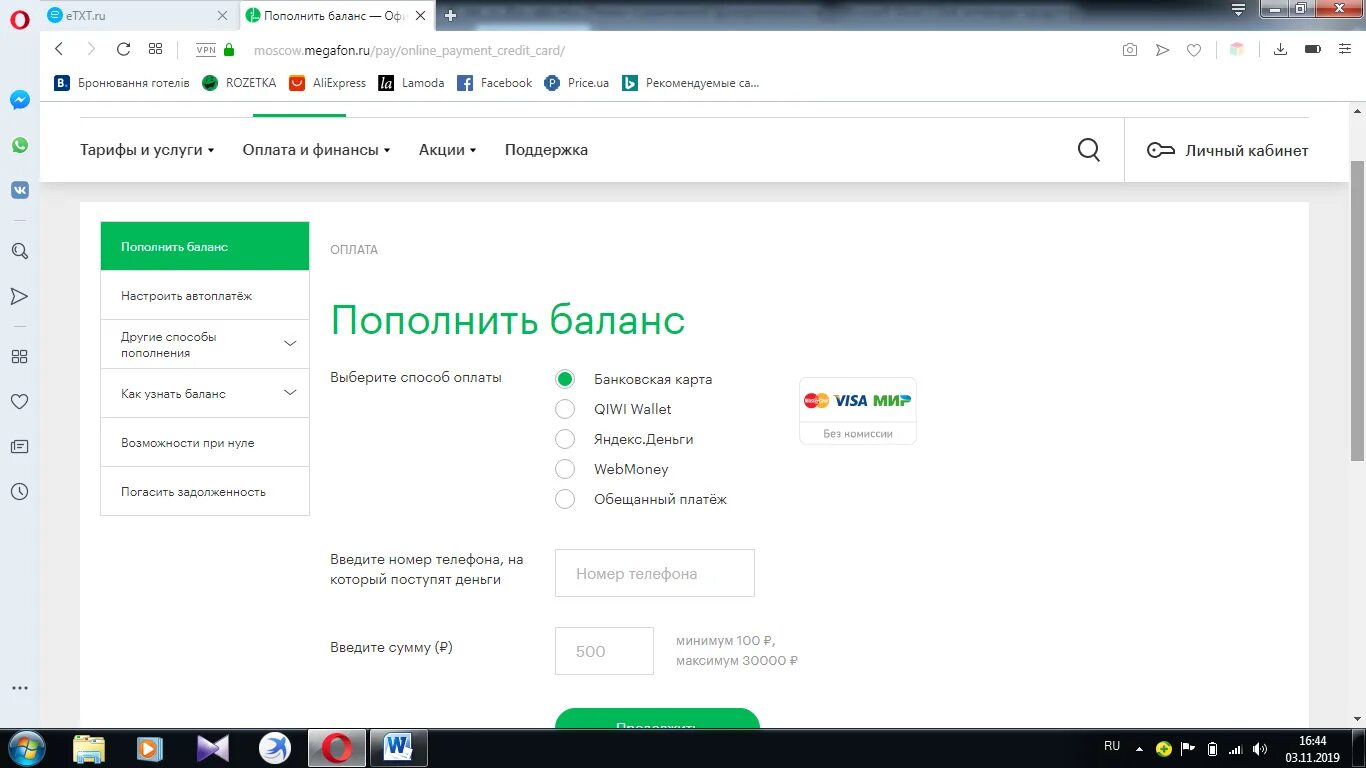Open the Lamoda bookmark
The image size is (1366, 768).
(x=411, y=83)
